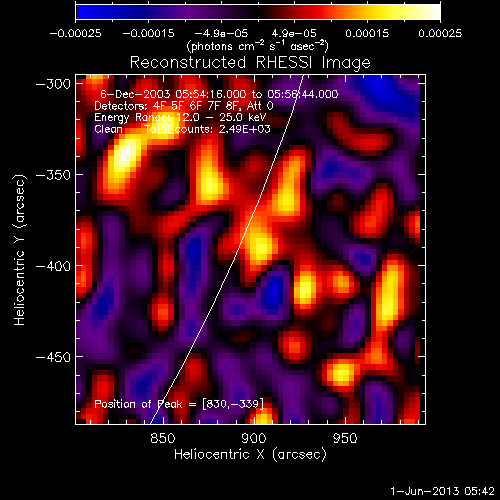Click the colorbar label '-0.00025'
This screenshot has width=500, height=500.
click(75, 33)
